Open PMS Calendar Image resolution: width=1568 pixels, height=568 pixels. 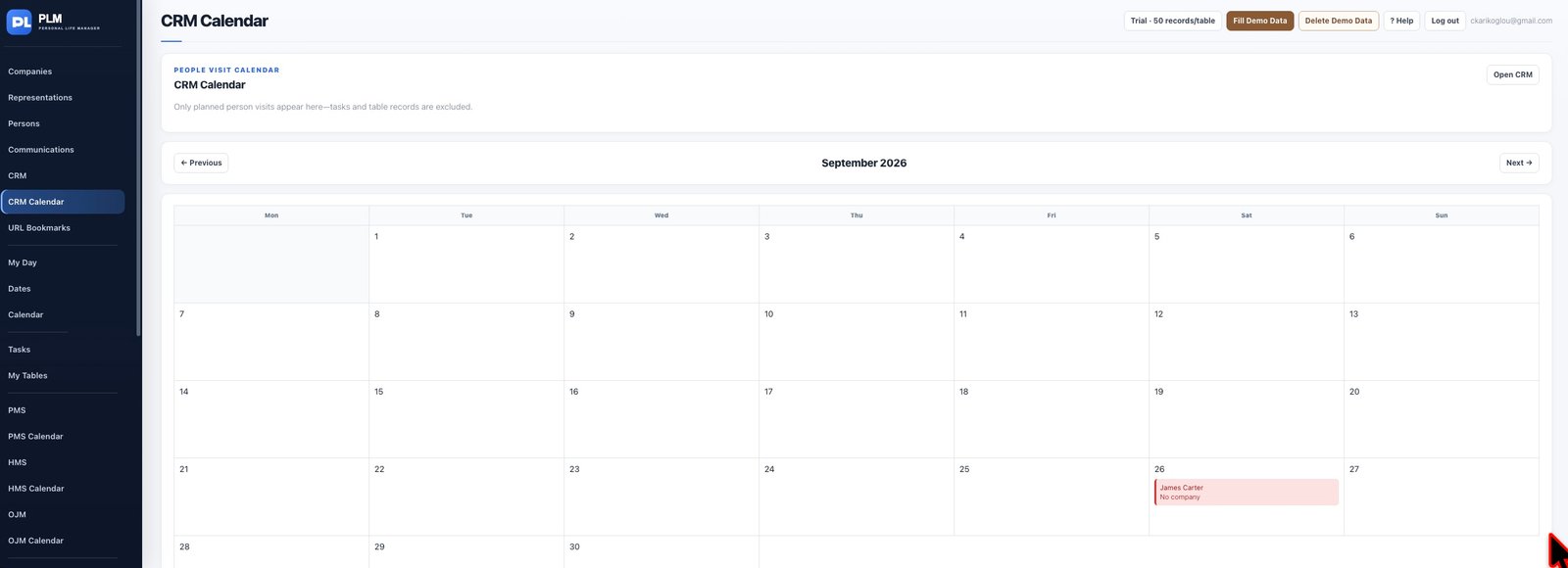(x=35, y=436)
